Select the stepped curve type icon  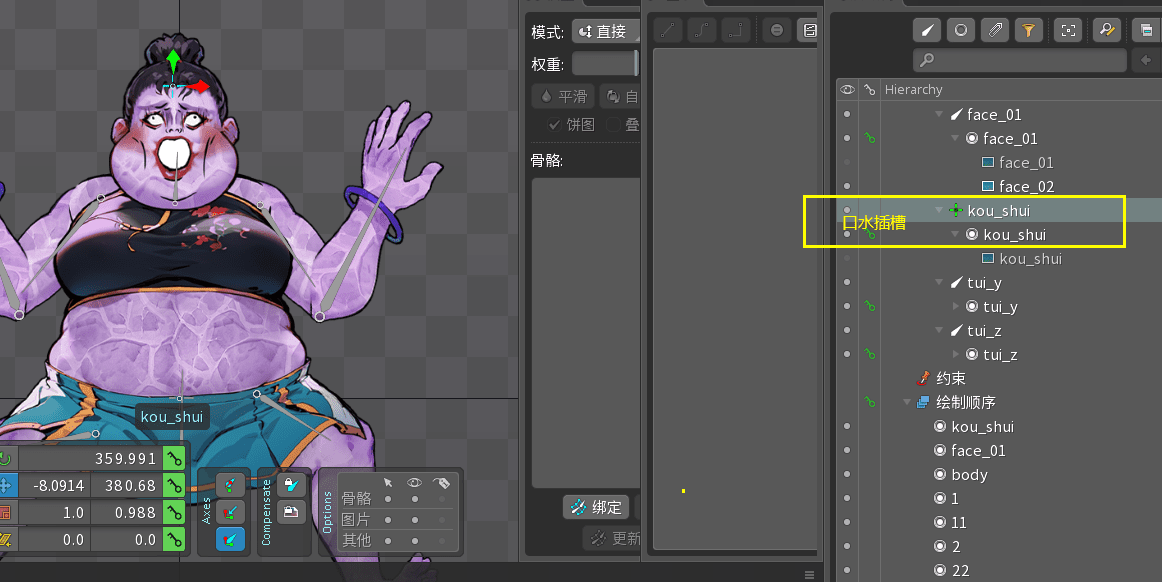point(735,30)
